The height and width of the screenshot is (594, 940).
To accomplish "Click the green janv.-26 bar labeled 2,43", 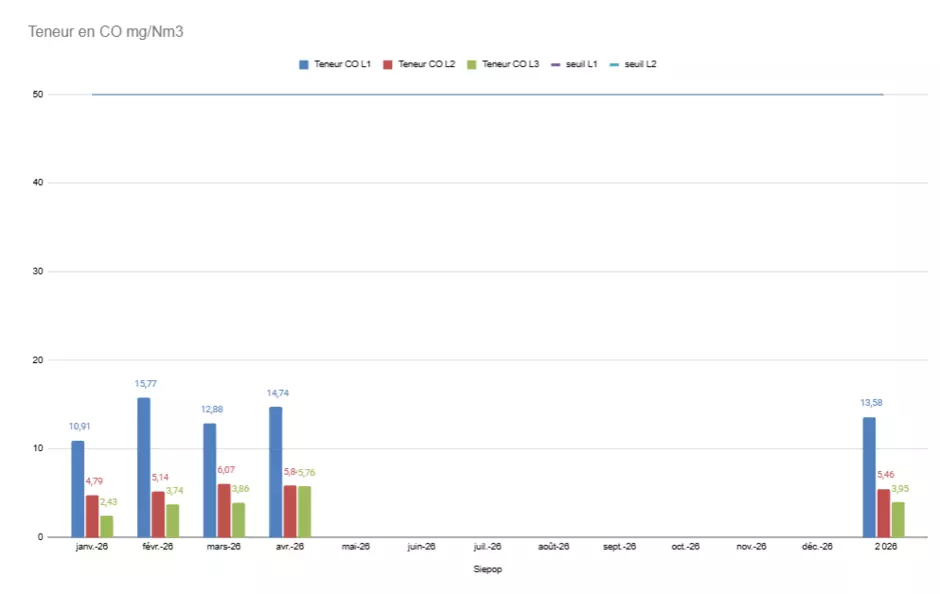I will tap(107, 526).
